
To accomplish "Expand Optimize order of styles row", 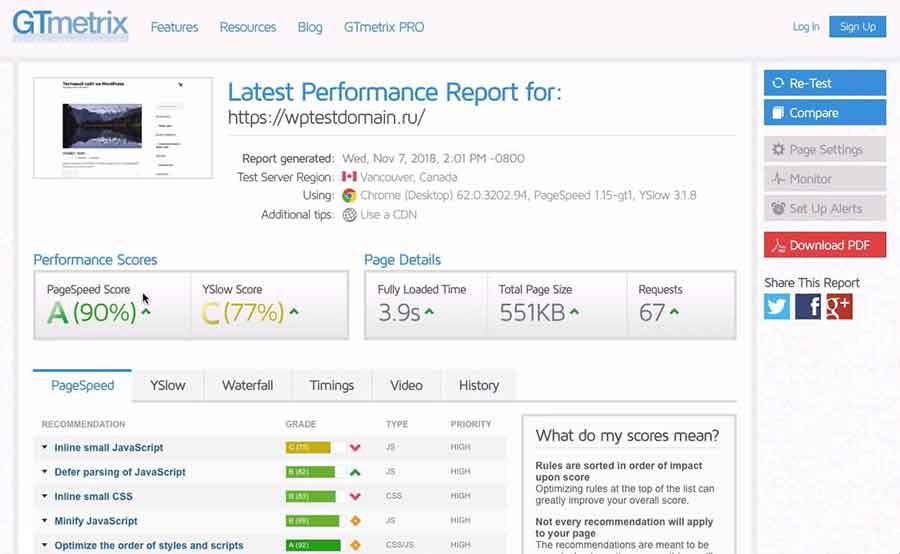I will [x=44, y=545].
